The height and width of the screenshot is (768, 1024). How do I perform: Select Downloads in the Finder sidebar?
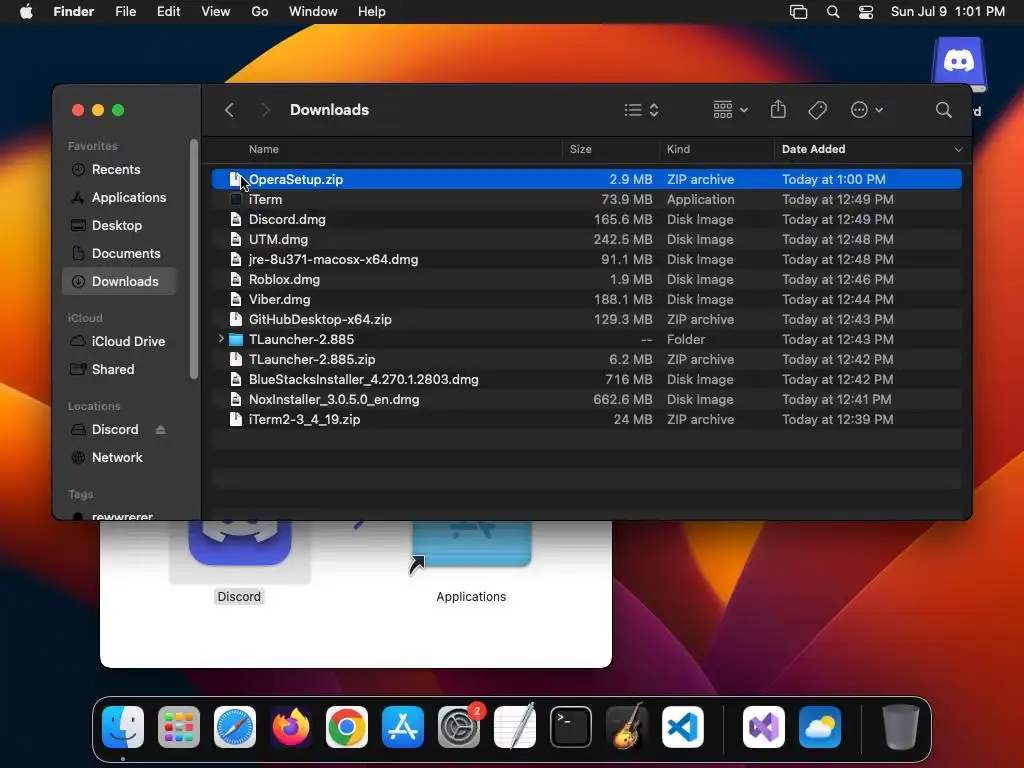pyautogui.click(x=120, y=281)
